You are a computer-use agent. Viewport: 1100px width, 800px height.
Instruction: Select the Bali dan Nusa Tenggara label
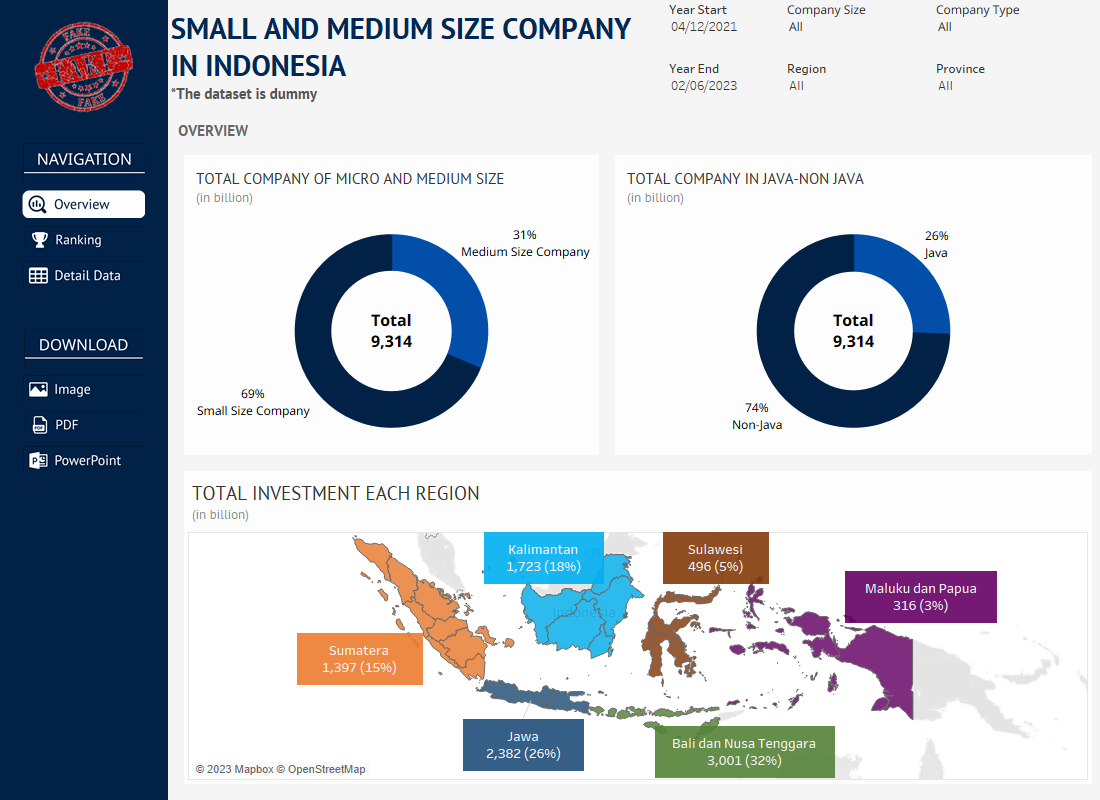pyautogui.click(x=744, y=752)
